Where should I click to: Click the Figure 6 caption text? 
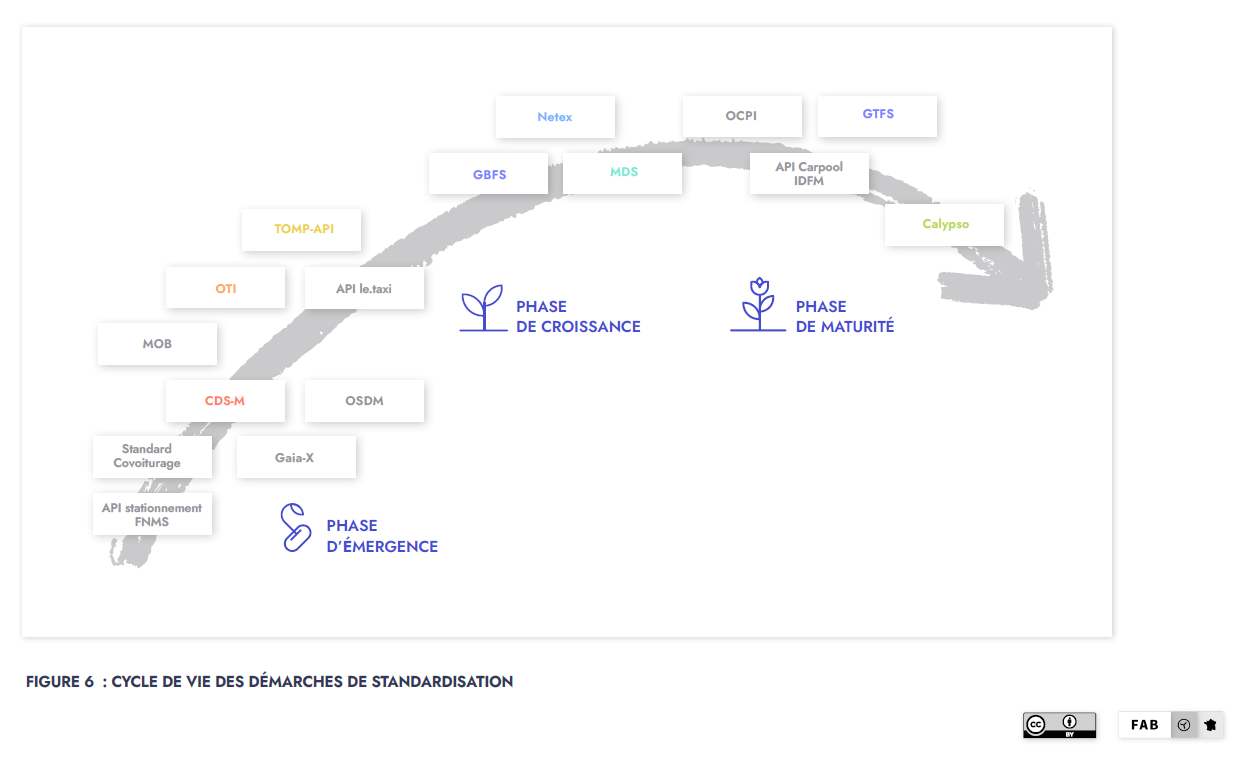coord(268,681)
